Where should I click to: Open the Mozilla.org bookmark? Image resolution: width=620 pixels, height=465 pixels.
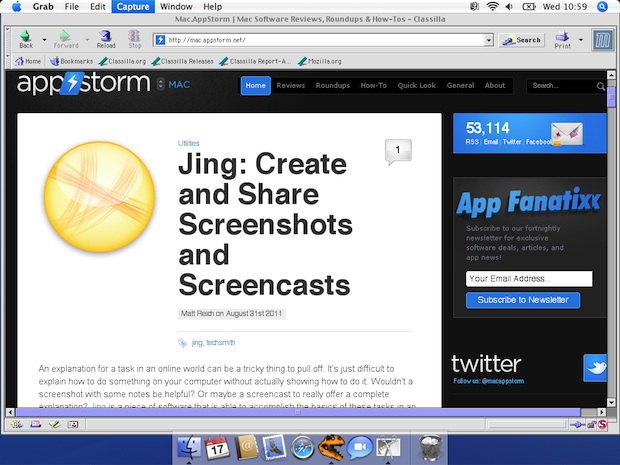point(319,61)
